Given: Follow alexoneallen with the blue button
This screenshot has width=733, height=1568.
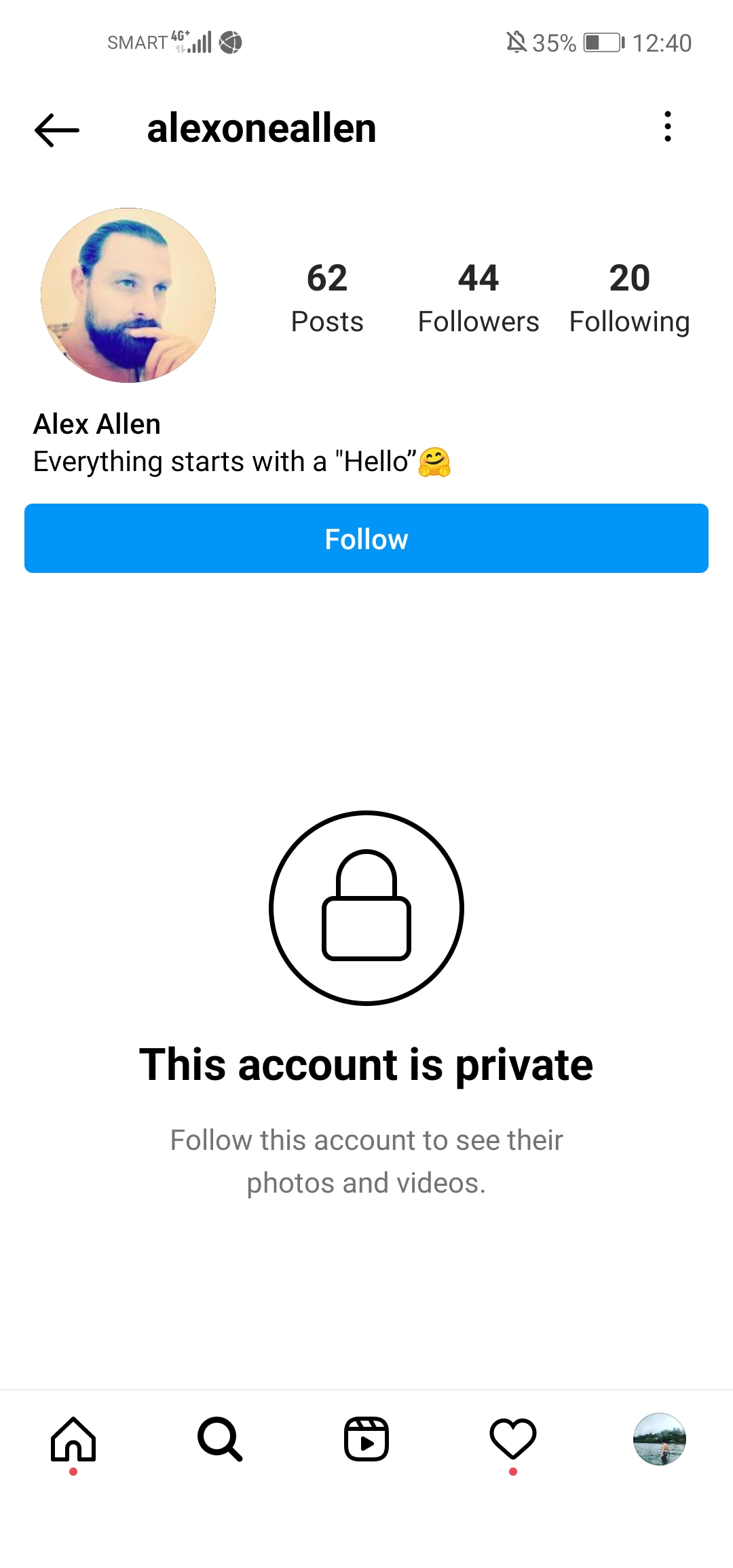Looking at the screenshot, I should tap(366, 538).
